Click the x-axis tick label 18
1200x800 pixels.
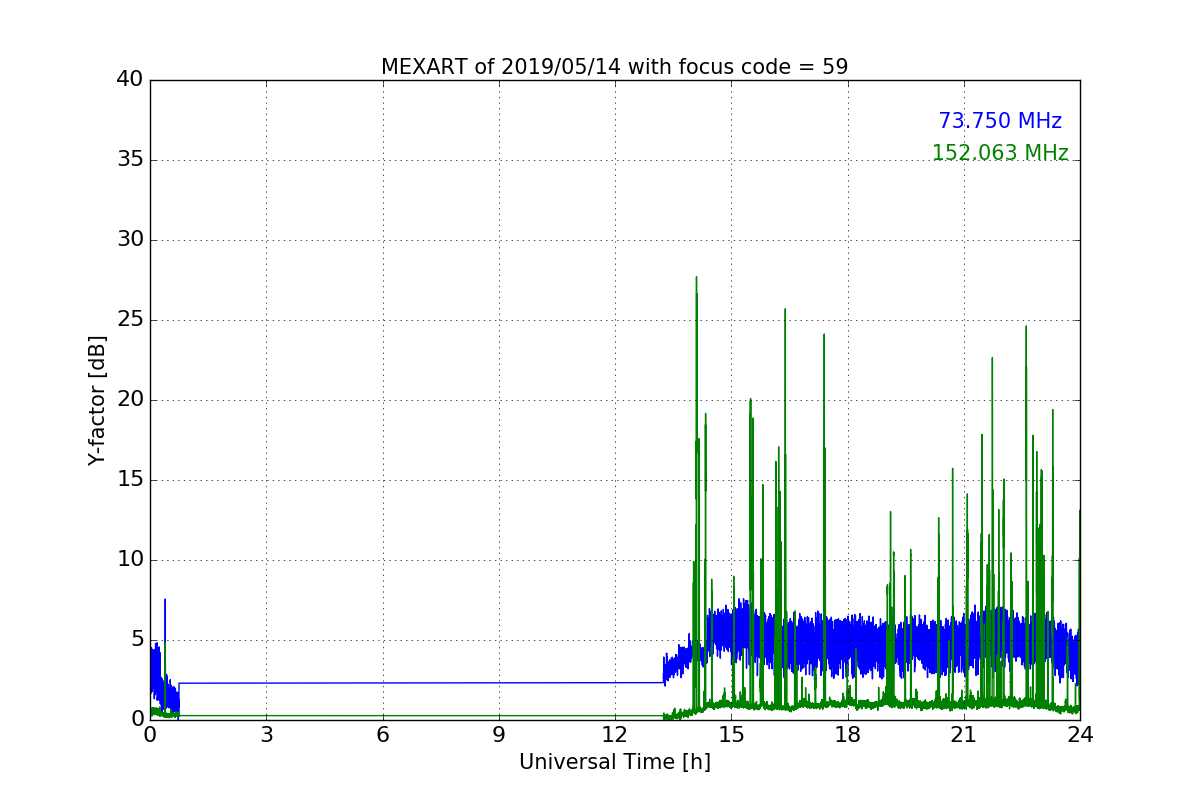[x=848, y=734]
